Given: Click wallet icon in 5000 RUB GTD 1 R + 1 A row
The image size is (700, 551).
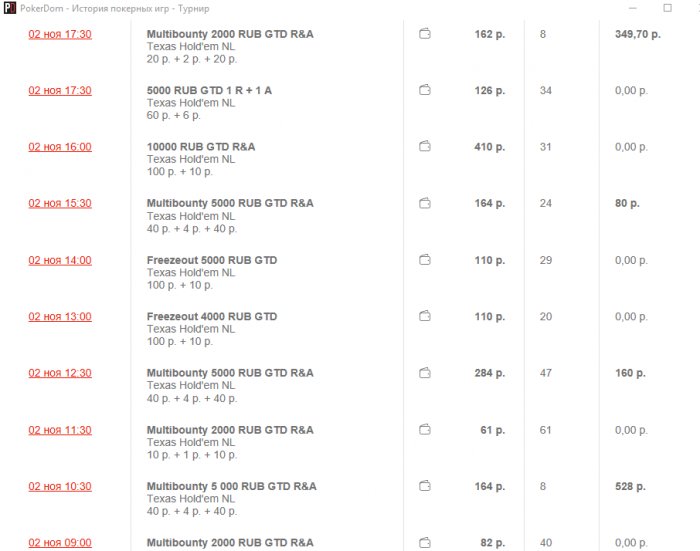Looking at the screenshot, I should pos(424,91).
